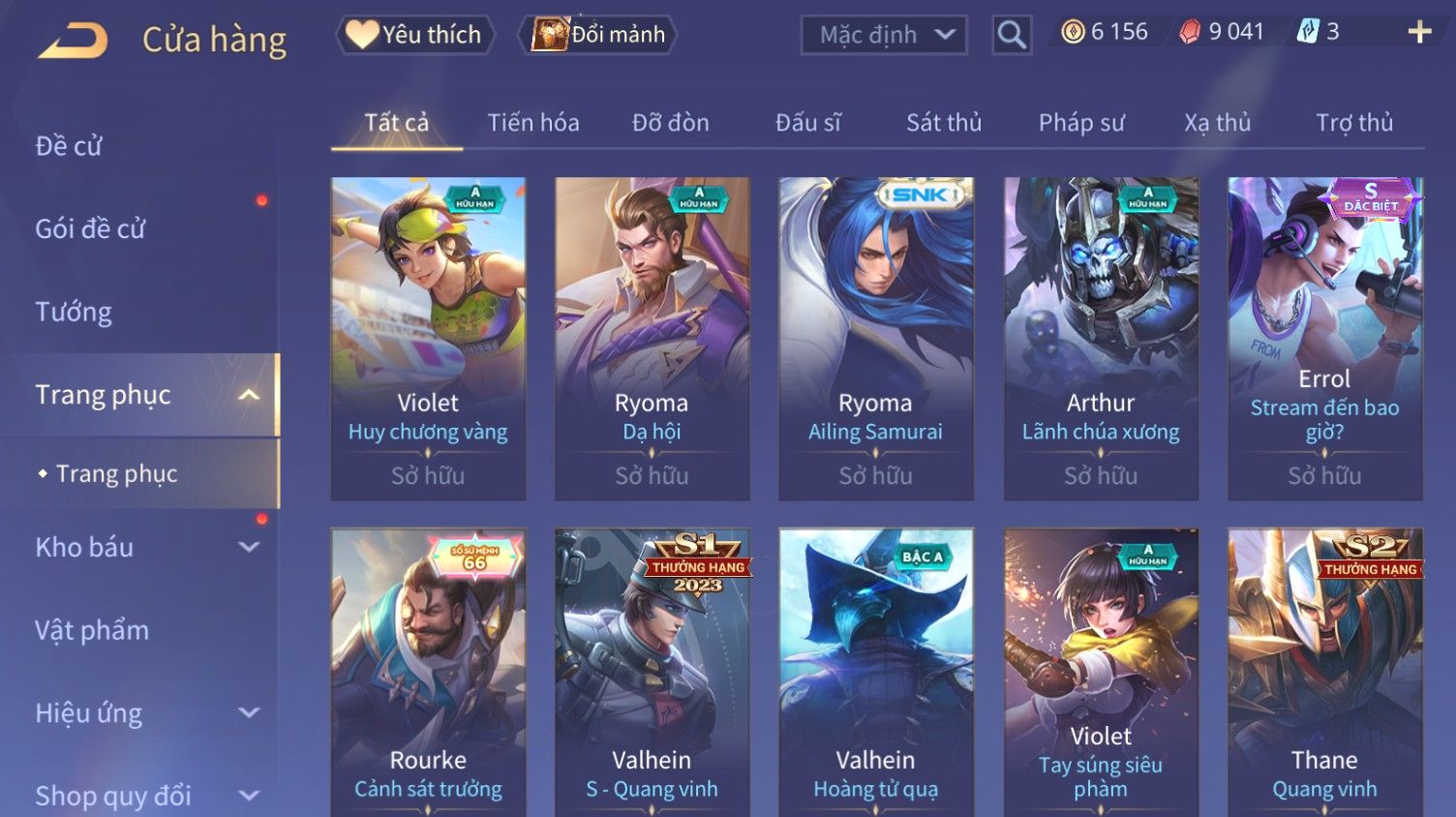The height and width of the screenshot is (817, 1456).
Task: Open the Mặc định sort dropdown
Action: pos(884,35)
